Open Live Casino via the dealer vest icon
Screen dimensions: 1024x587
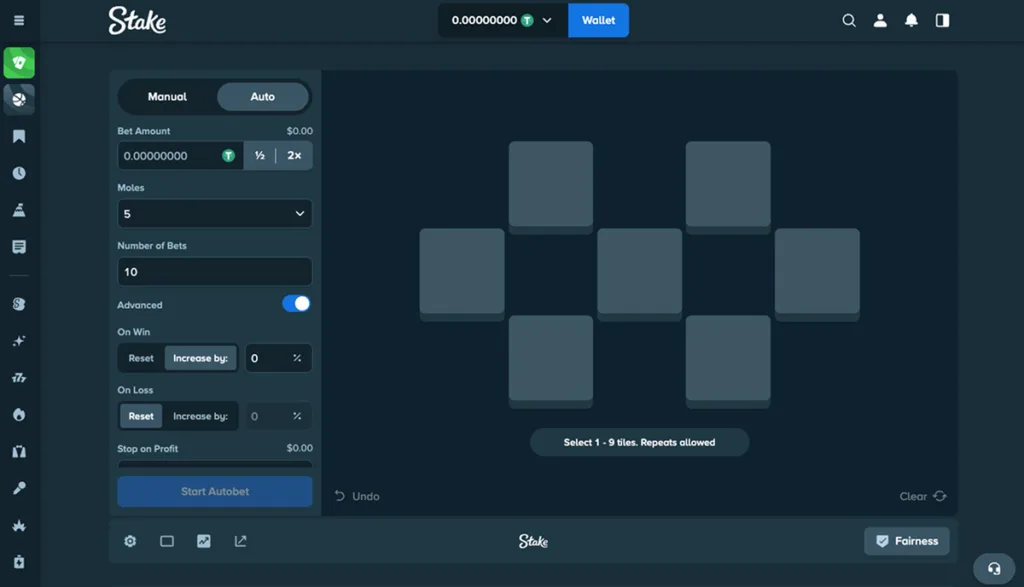click(19, 451)
